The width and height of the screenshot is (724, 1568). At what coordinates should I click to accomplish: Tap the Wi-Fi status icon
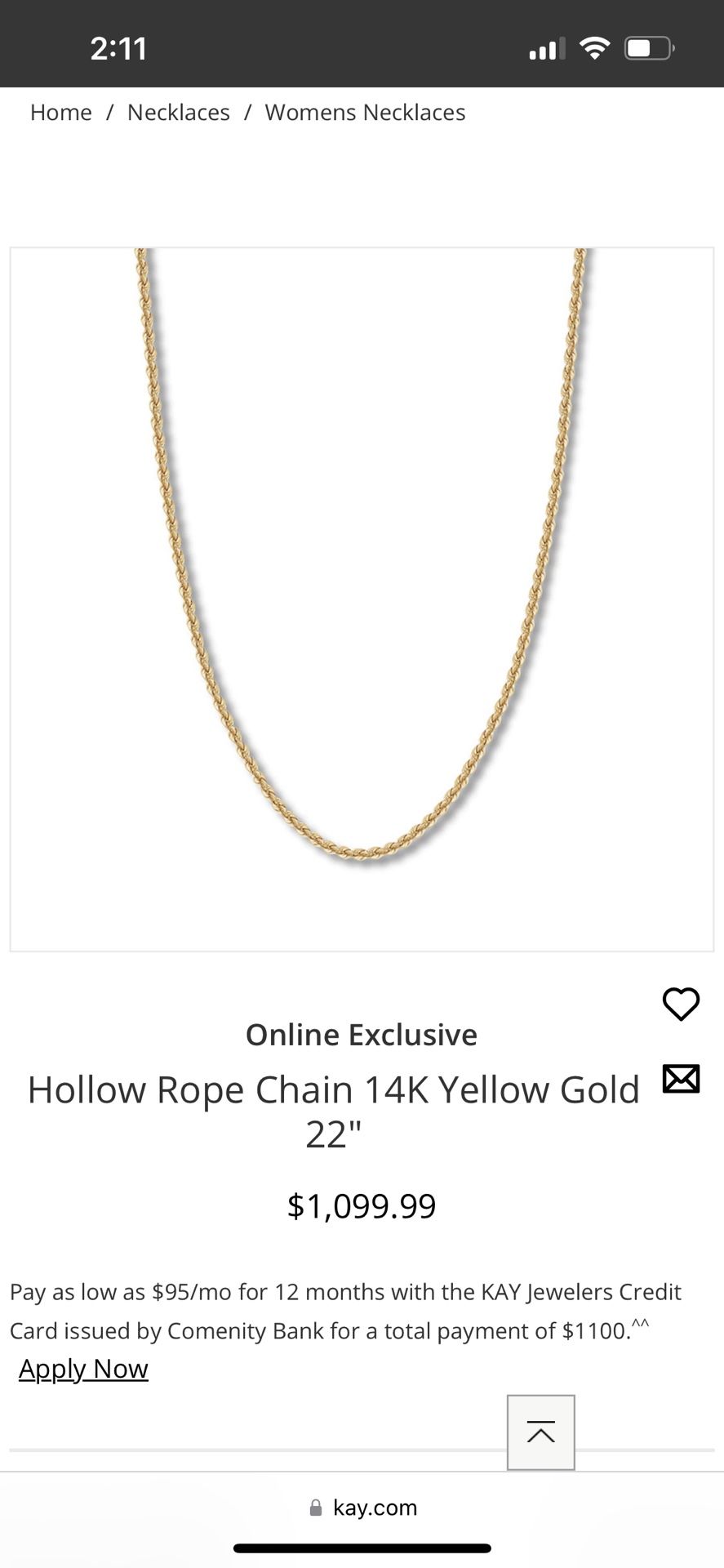pos(595,48)
